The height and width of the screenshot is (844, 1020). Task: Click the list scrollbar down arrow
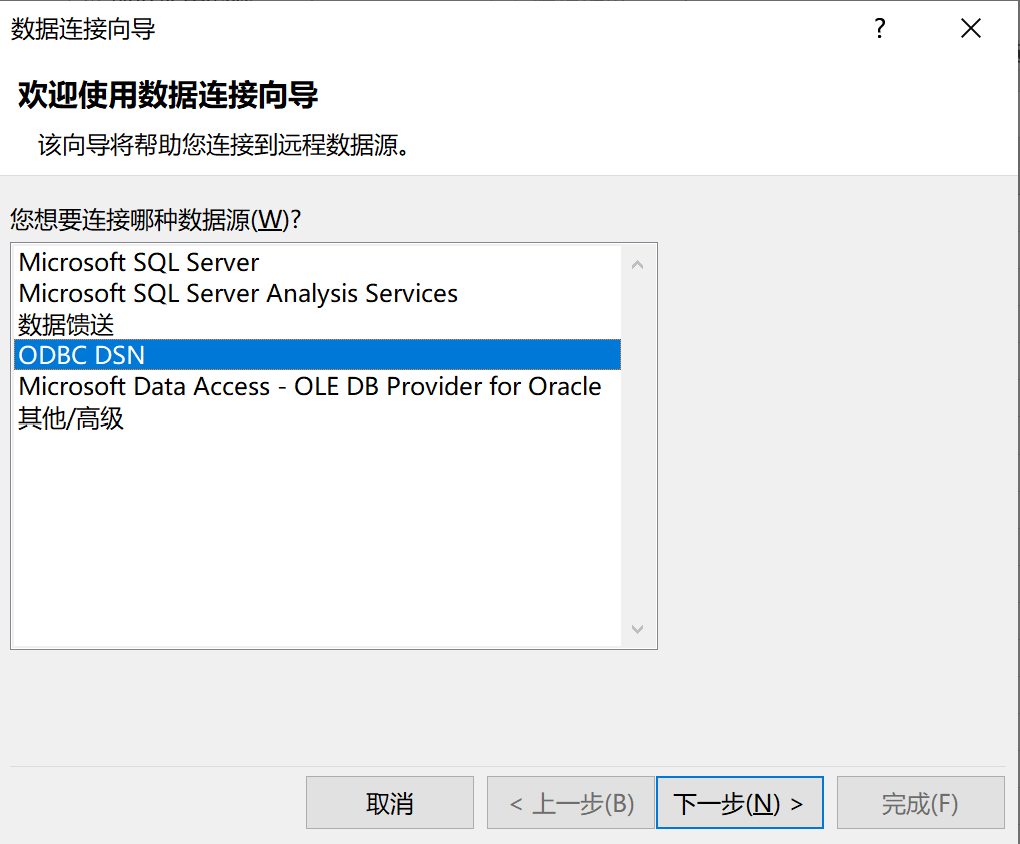638,629
